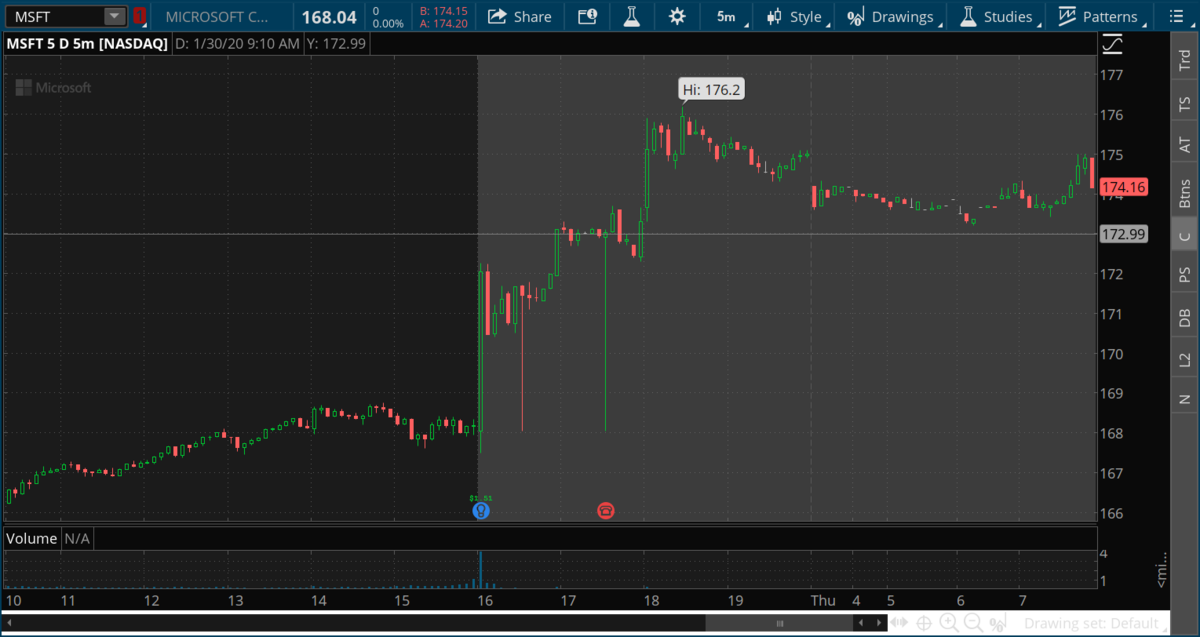Viewport: 1200px width, 637px height.
Task: Click the red symbol link indicator
Action: point(140,16)
